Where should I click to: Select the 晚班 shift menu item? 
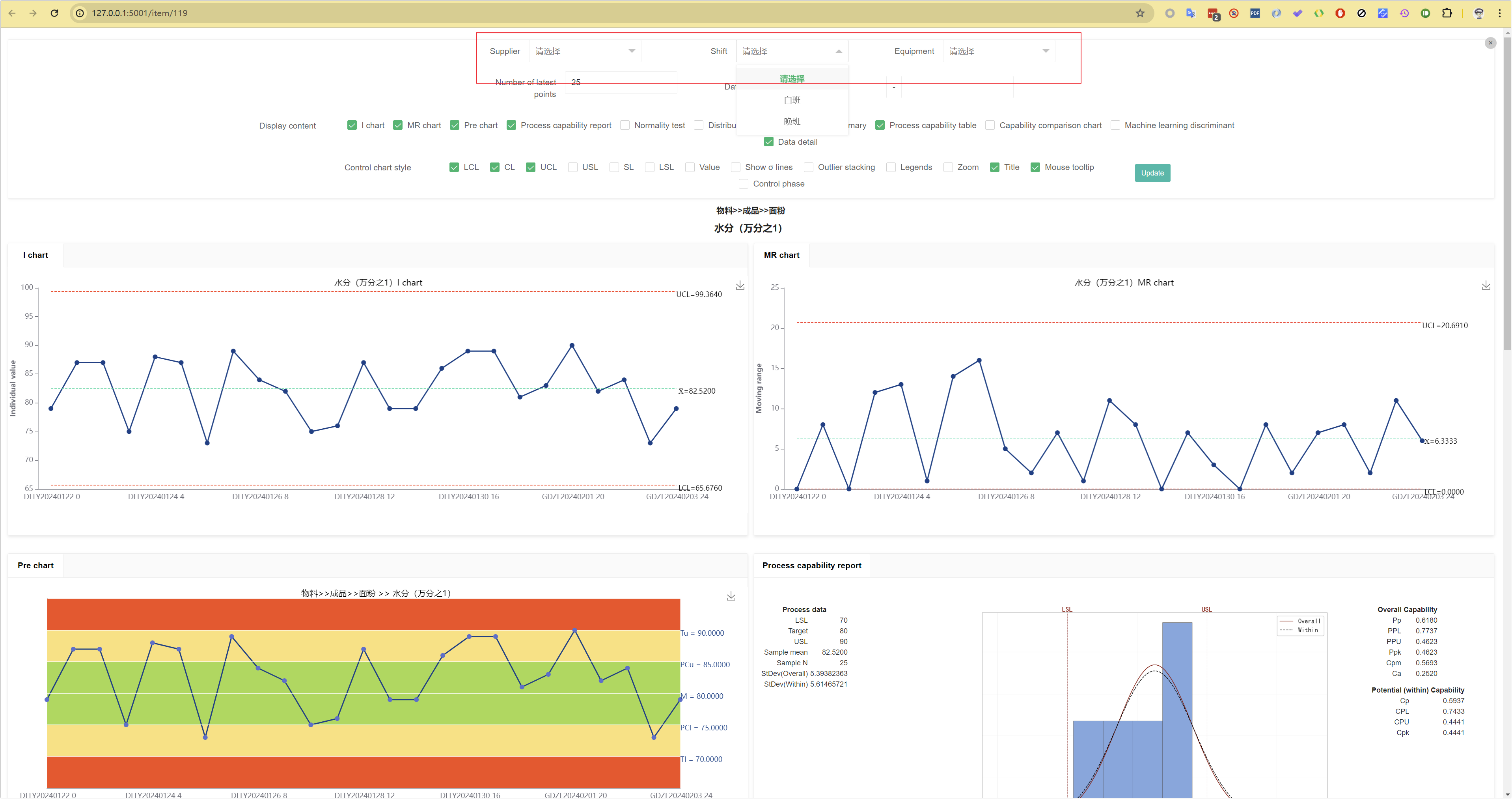point(792,122)
